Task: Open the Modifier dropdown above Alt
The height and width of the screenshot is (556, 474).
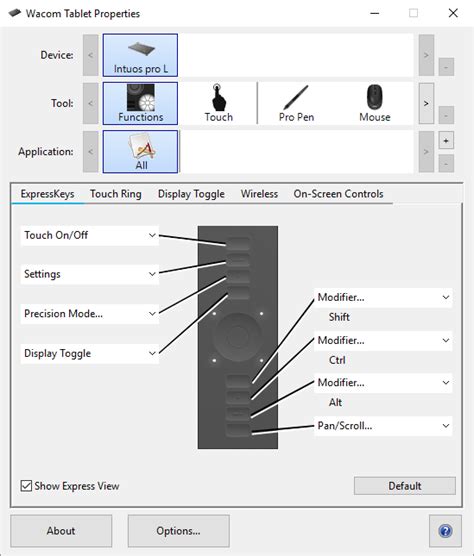Action: tap(383, 383)
